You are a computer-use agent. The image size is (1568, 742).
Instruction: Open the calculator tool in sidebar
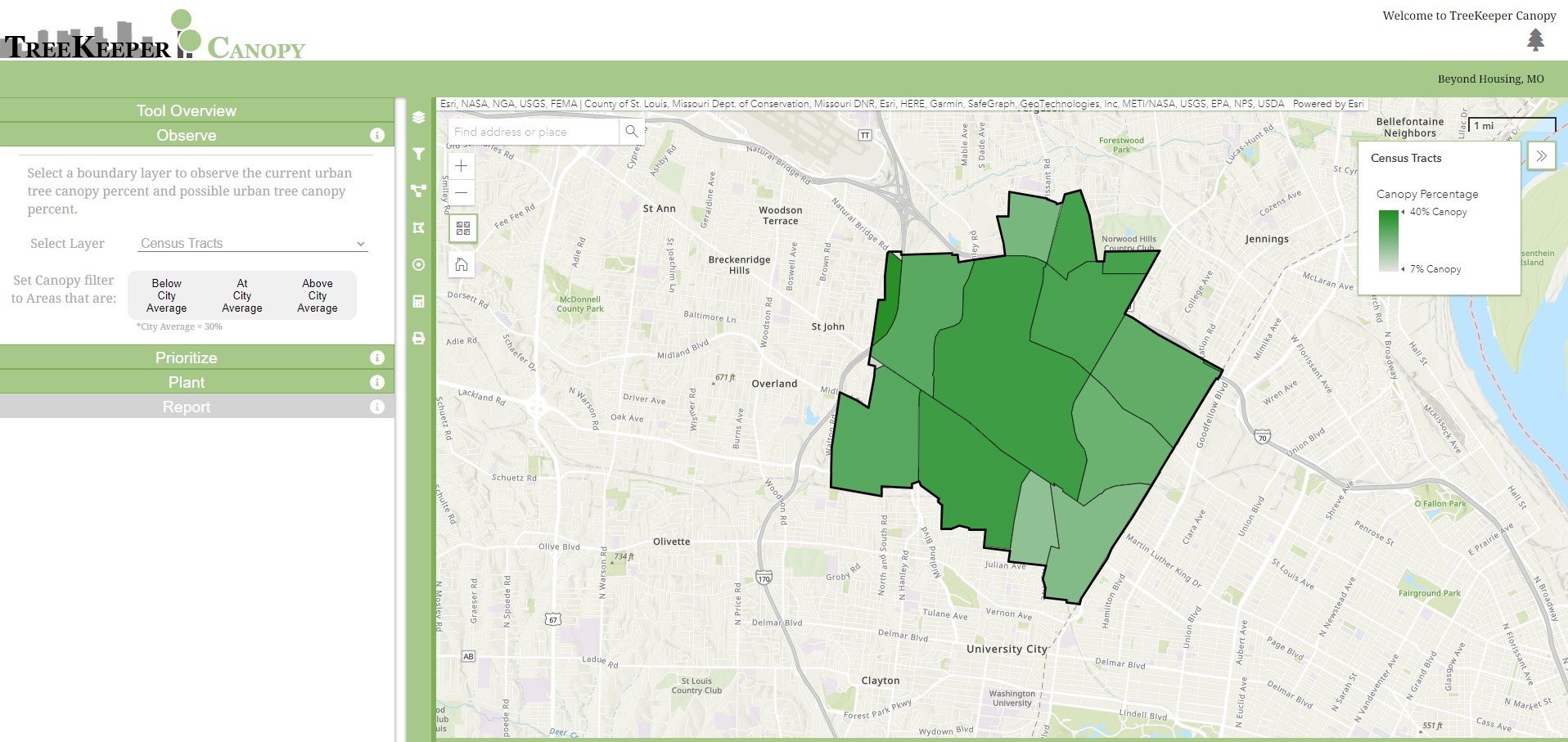click(419, 301)
